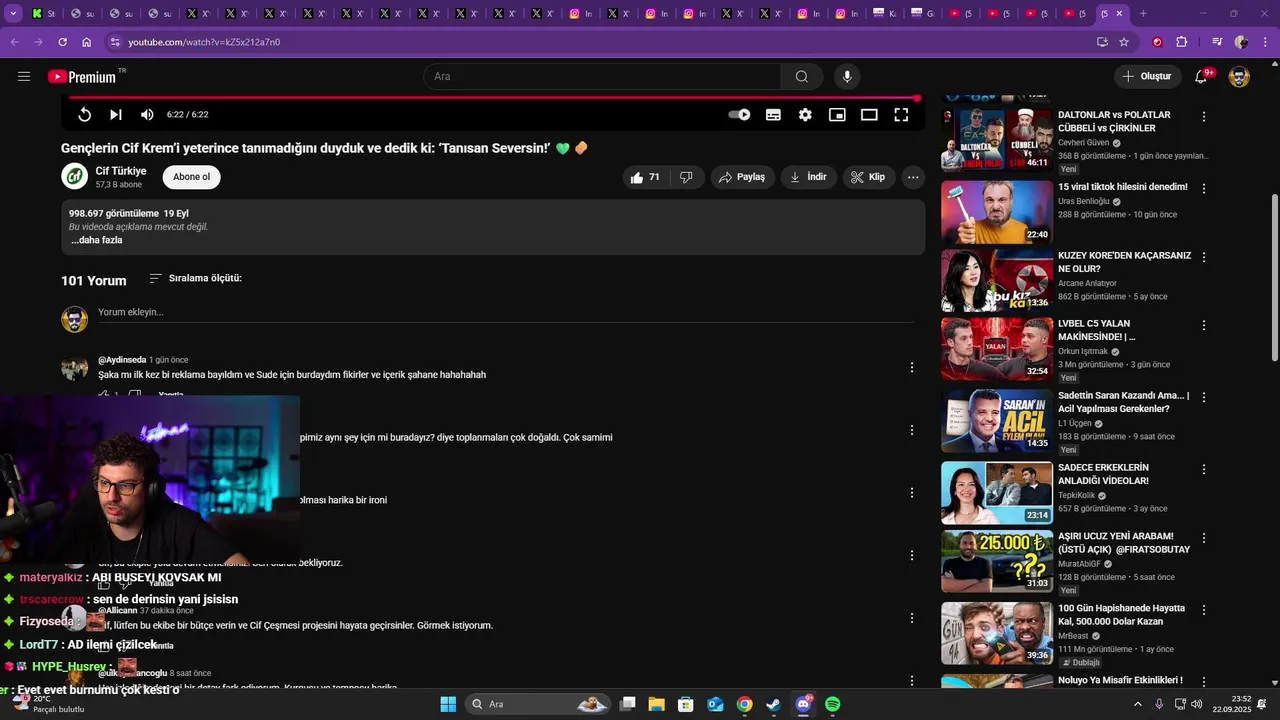Image resolution: width=1280 pixels, height=720 pixels.
Task: Click the Windows taskbar Ara search box
Action: click(540, 704)
